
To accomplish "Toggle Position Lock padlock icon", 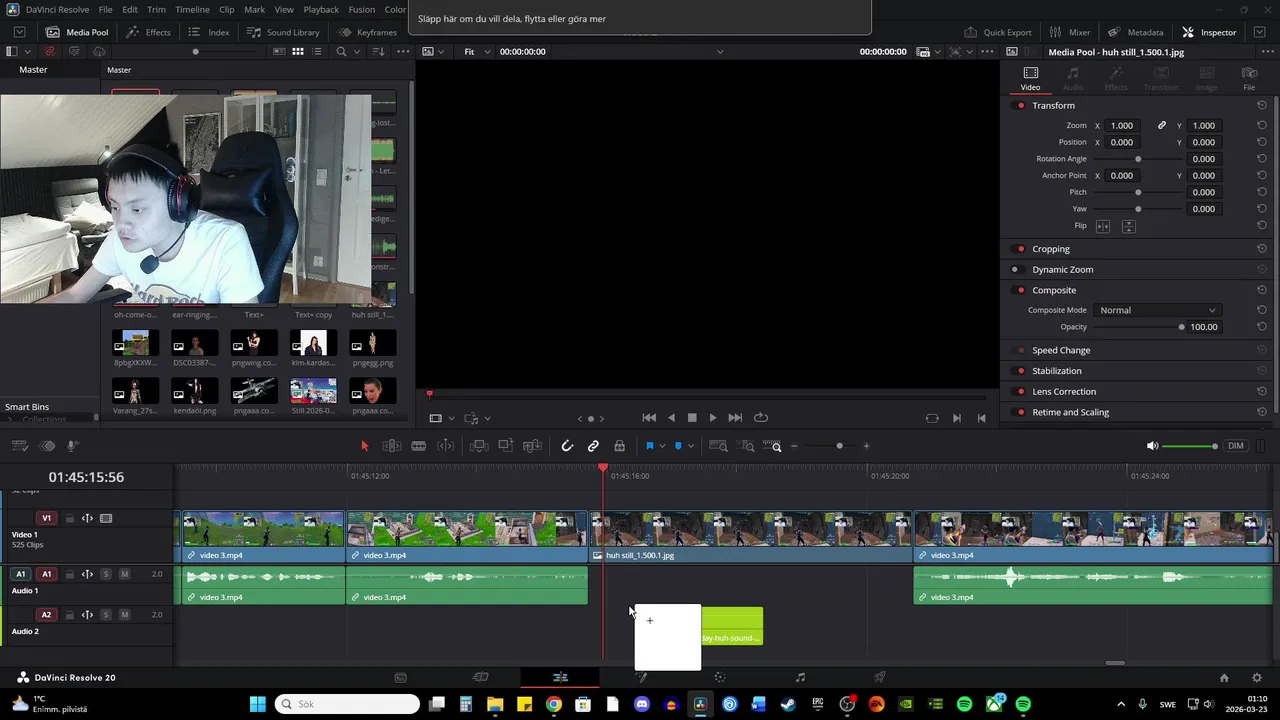I will [x=619, y=446].
